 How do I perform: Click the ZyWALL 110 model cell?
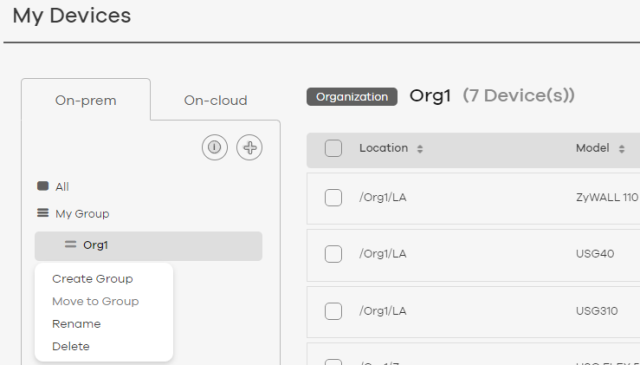[607, 198]
